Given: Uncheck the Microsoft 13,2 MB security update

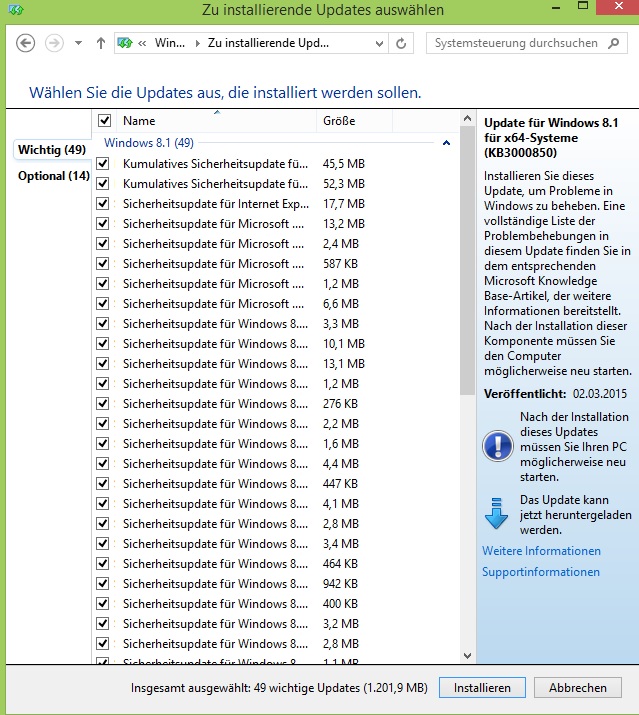Looking at the screenshot, I should (x=103, y=224).
